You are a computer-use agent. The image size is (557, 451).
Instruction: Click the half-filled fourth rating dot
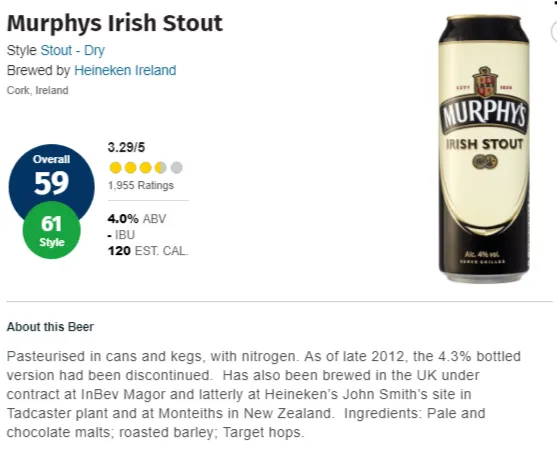(x=161, y=168)
